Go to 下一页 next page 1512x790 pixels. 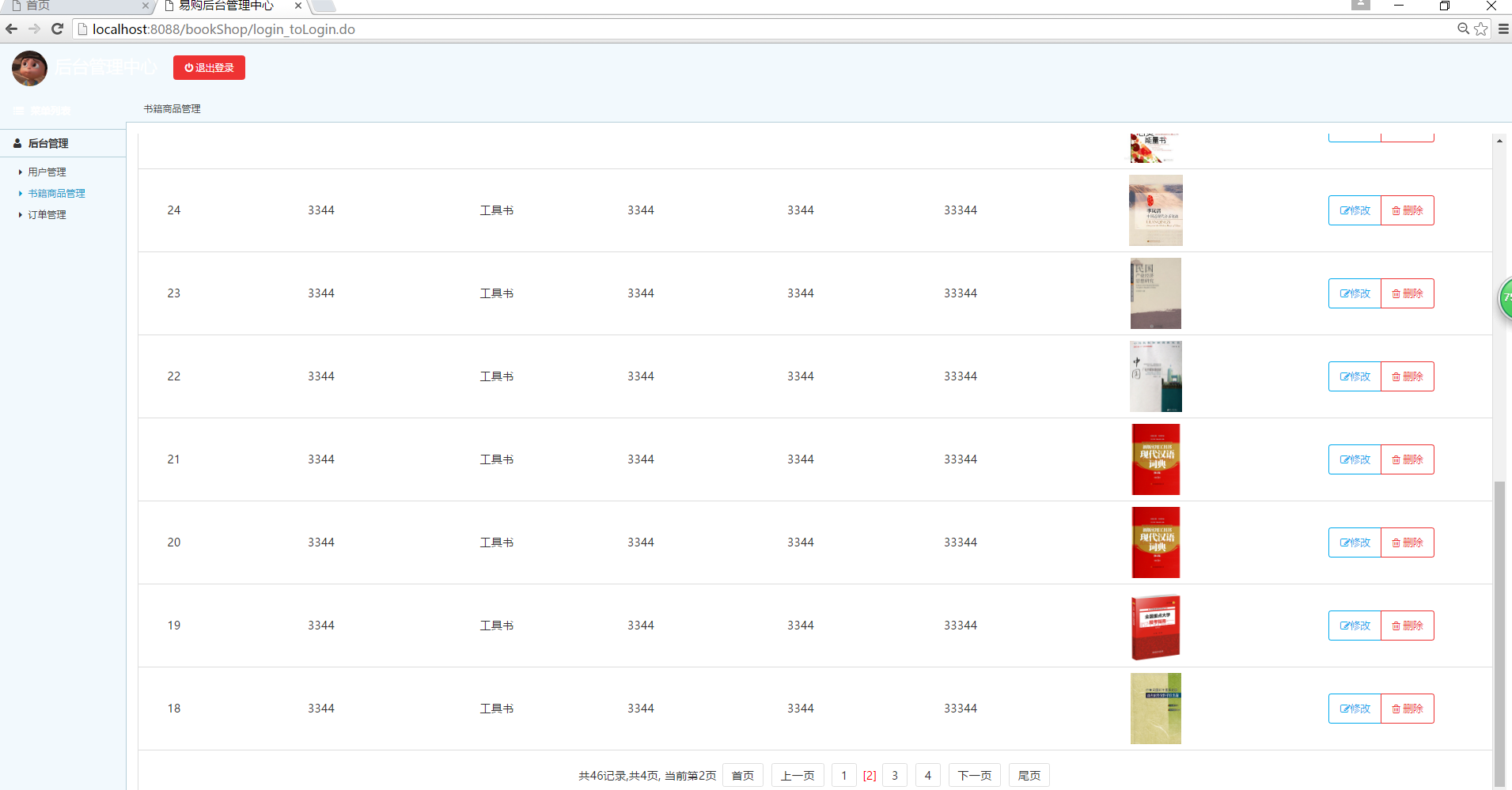[975, 776]
